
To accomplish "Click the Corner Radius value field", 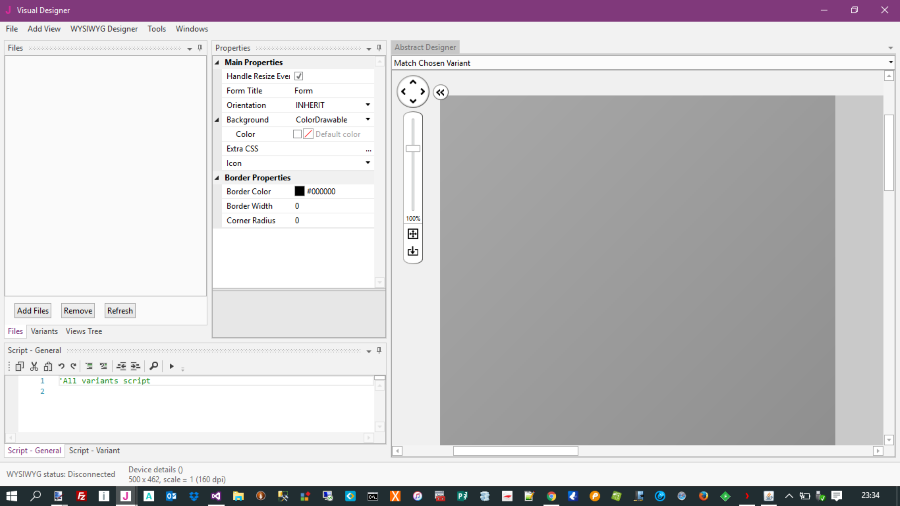I will (333, 220).
